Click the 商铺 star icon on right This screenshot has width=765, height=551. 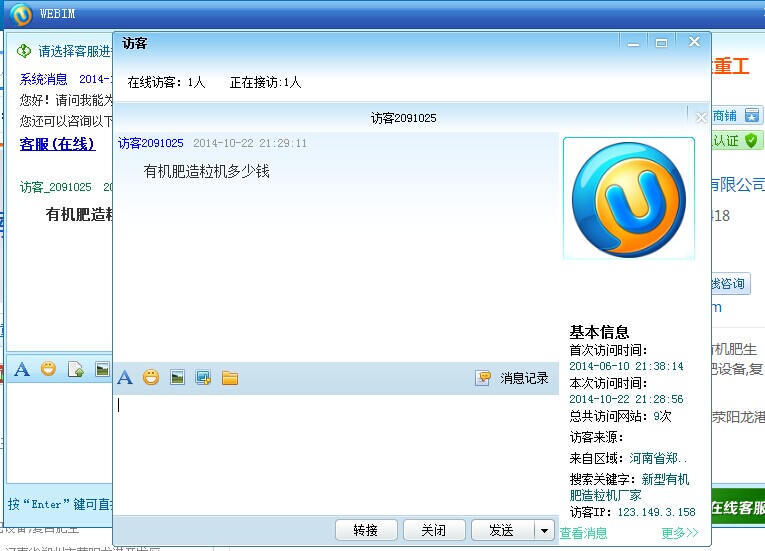coord(752,116)
